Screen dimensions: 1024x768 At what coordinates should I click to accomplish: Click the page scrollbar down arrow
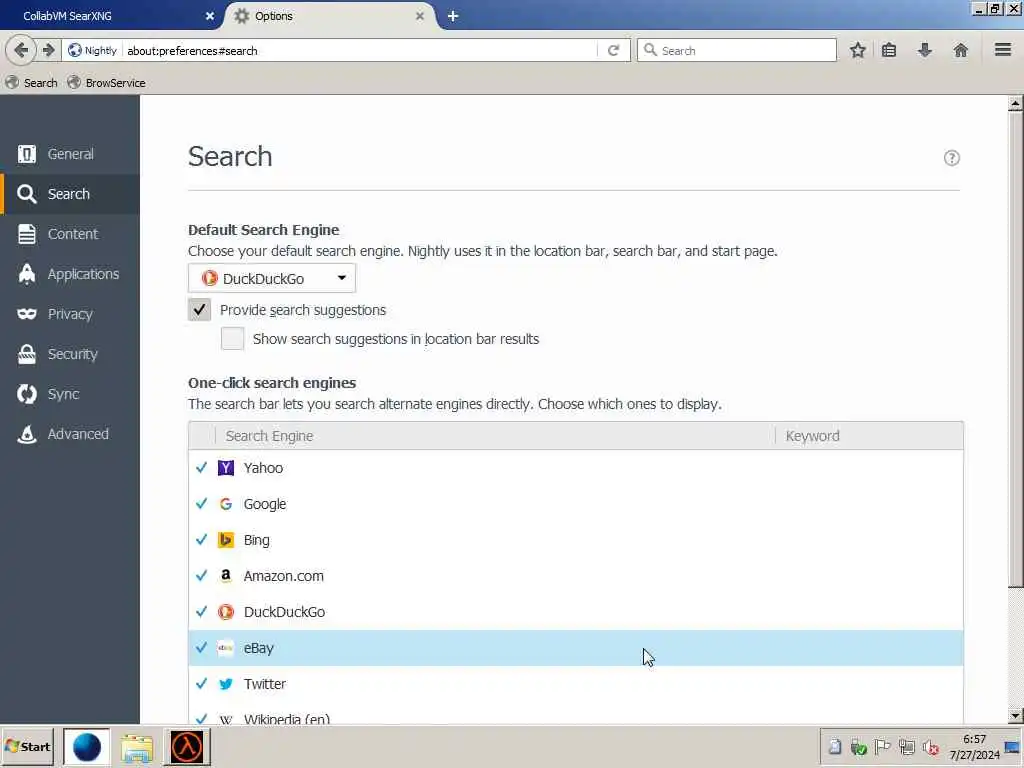1015,715
